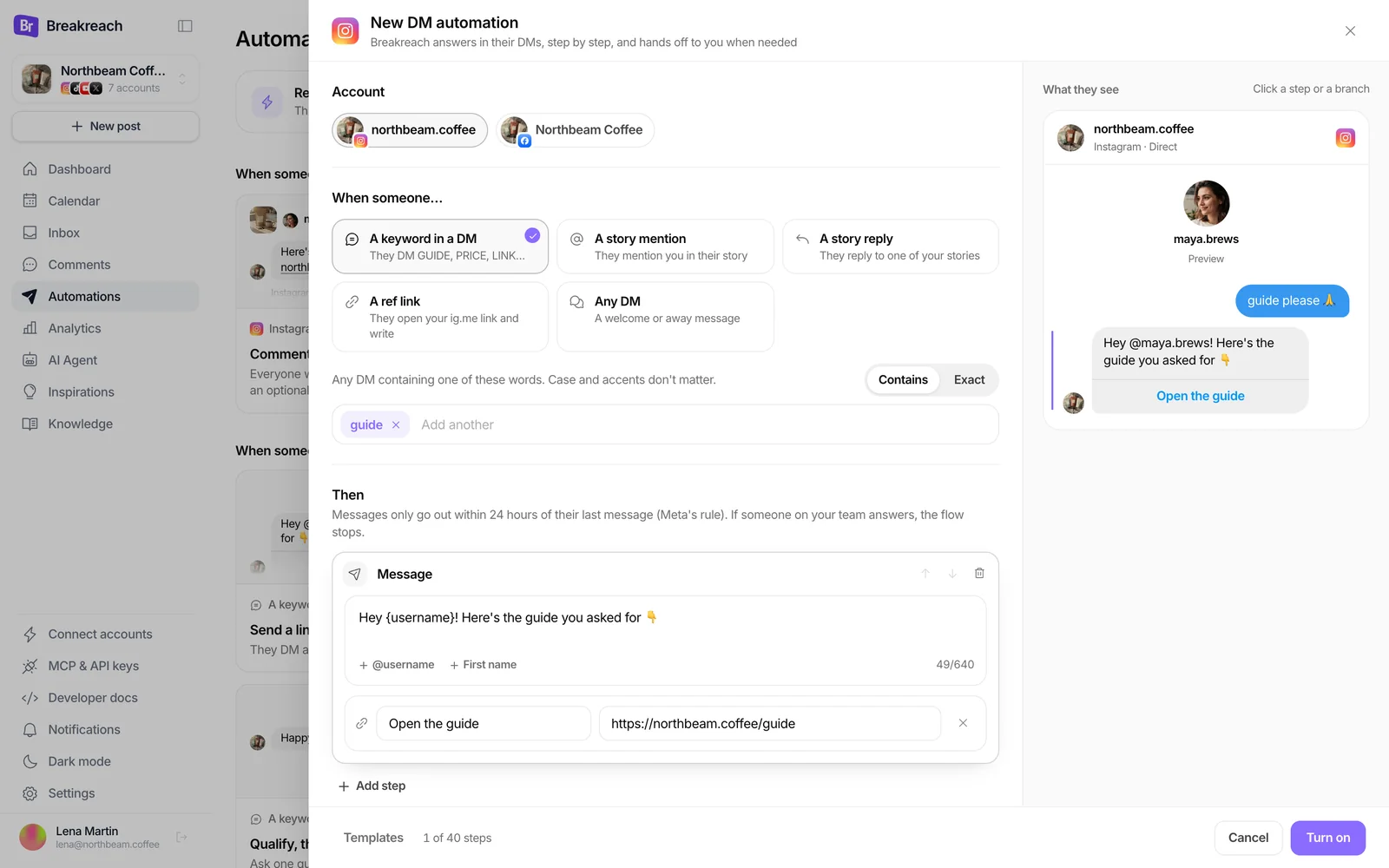The width and height of the screenshot is (1389, 868).
Task: Switch matching mode to Contains
Action: 903,379
